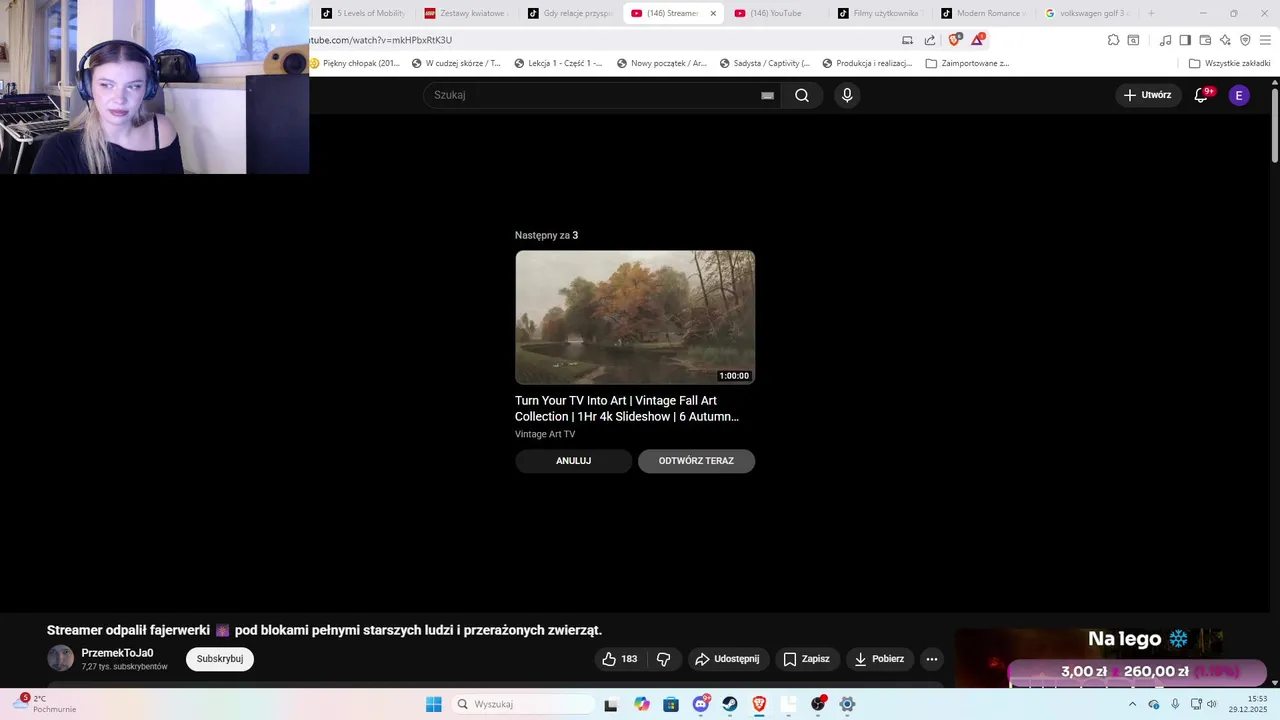Screen dimensions: 1280x720
Task: Click ANULUJ to cancel autoplay
Action: 574,461
